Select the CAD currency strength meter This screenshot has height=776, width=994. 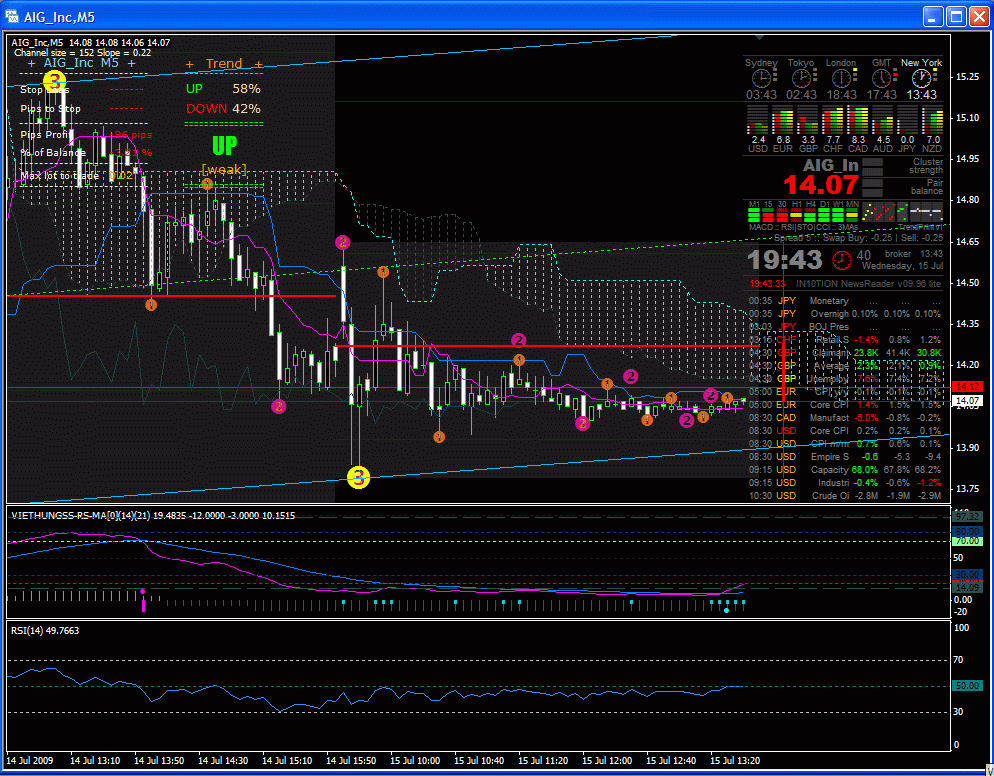[x=858, y=121]
